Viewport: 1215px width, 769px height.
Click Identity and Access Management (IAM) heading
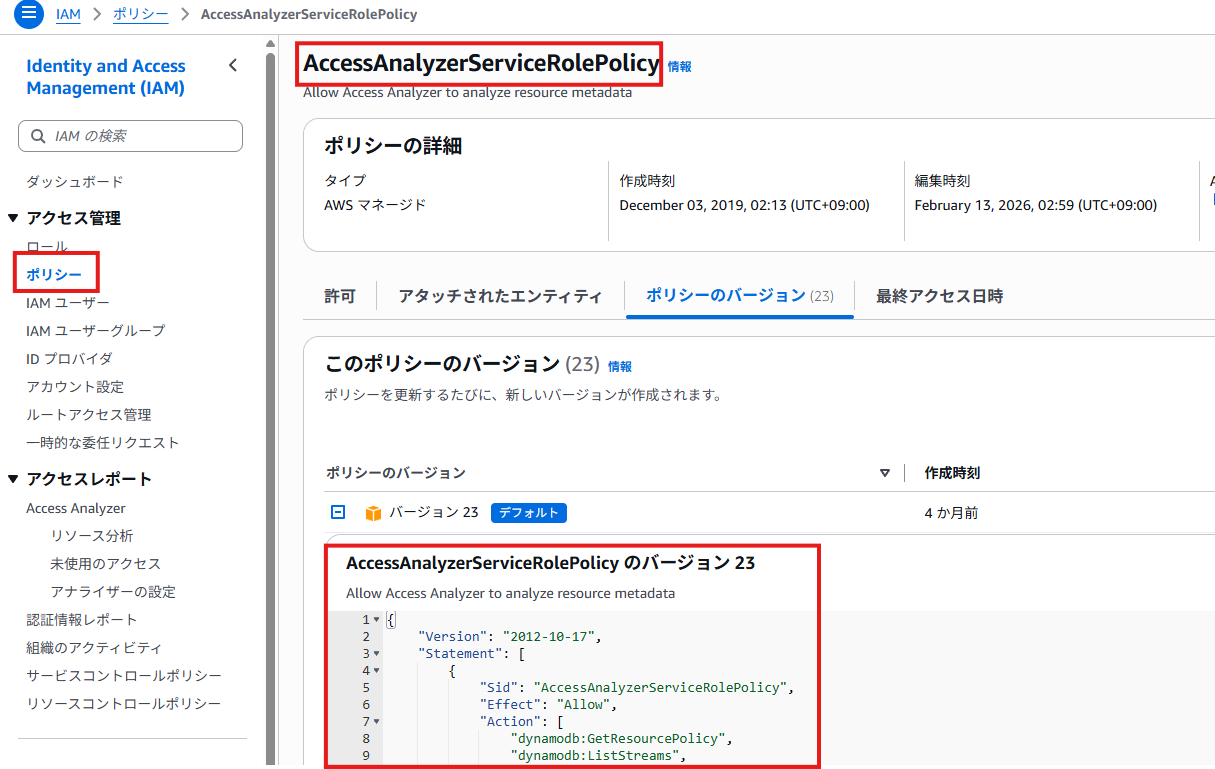coord(106,77)
